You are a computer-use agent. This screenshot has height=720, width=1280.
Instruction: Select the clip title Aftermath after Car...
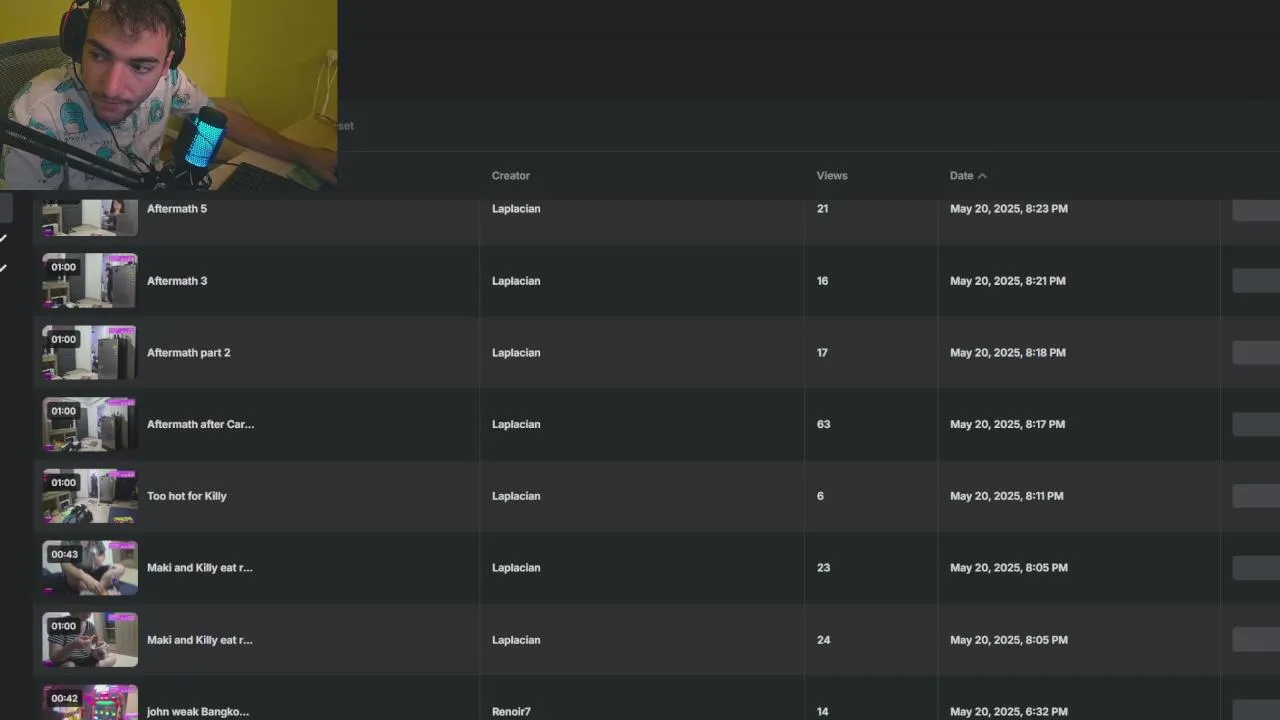click(x=201, y=424)
